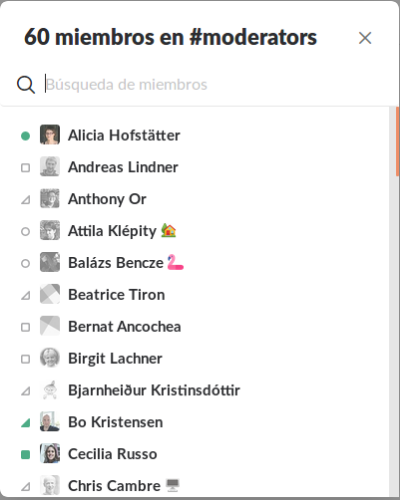Click green square status beside Cecilia Russo
Screen dimensions: 400x500
click(x=25, y=454)
